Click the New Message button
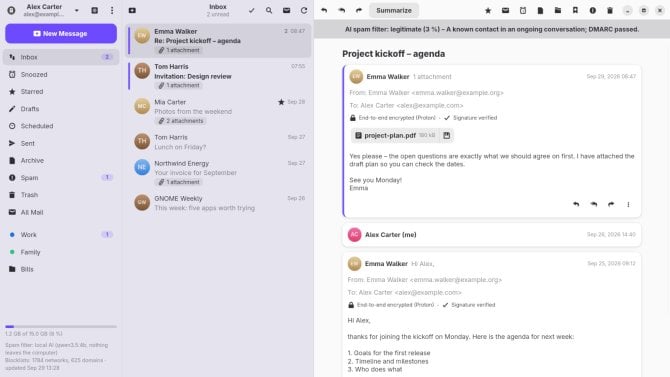Image resolution: width=670 pixels, height=377 pixels. [x=61, y=33]
